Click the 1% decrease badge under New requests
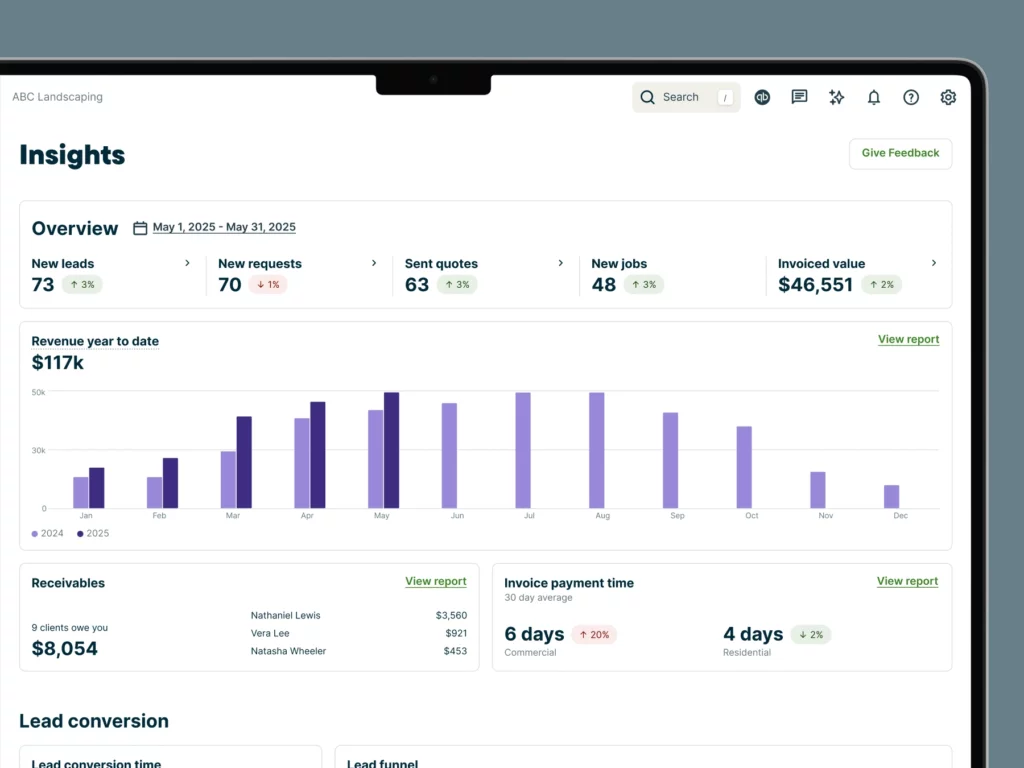This screenshot has height=768, width=1024. (x=268, y=285)
